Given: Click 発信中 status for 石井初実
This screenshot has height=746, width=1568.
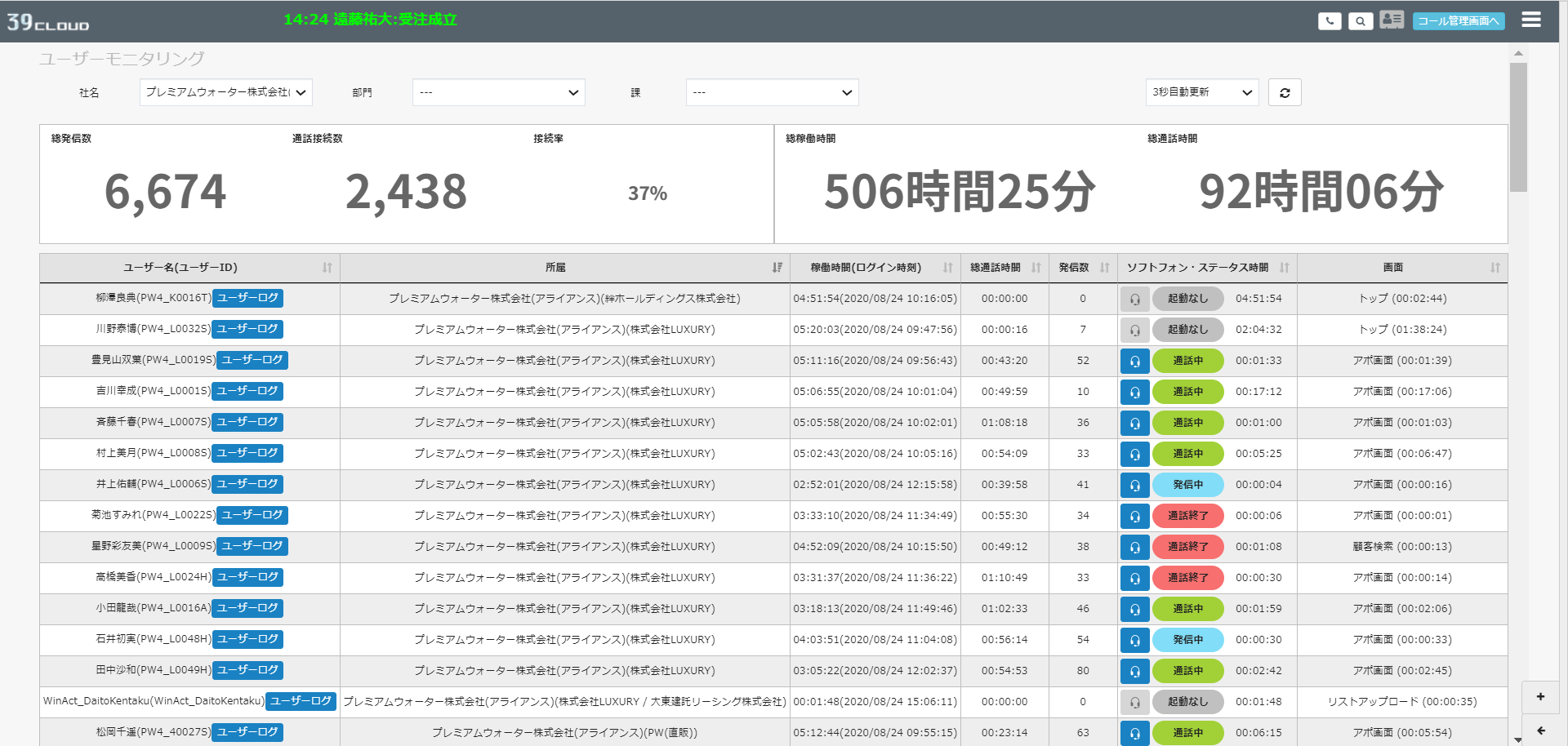Looking at the screenshot, I should pos(1187,640).
